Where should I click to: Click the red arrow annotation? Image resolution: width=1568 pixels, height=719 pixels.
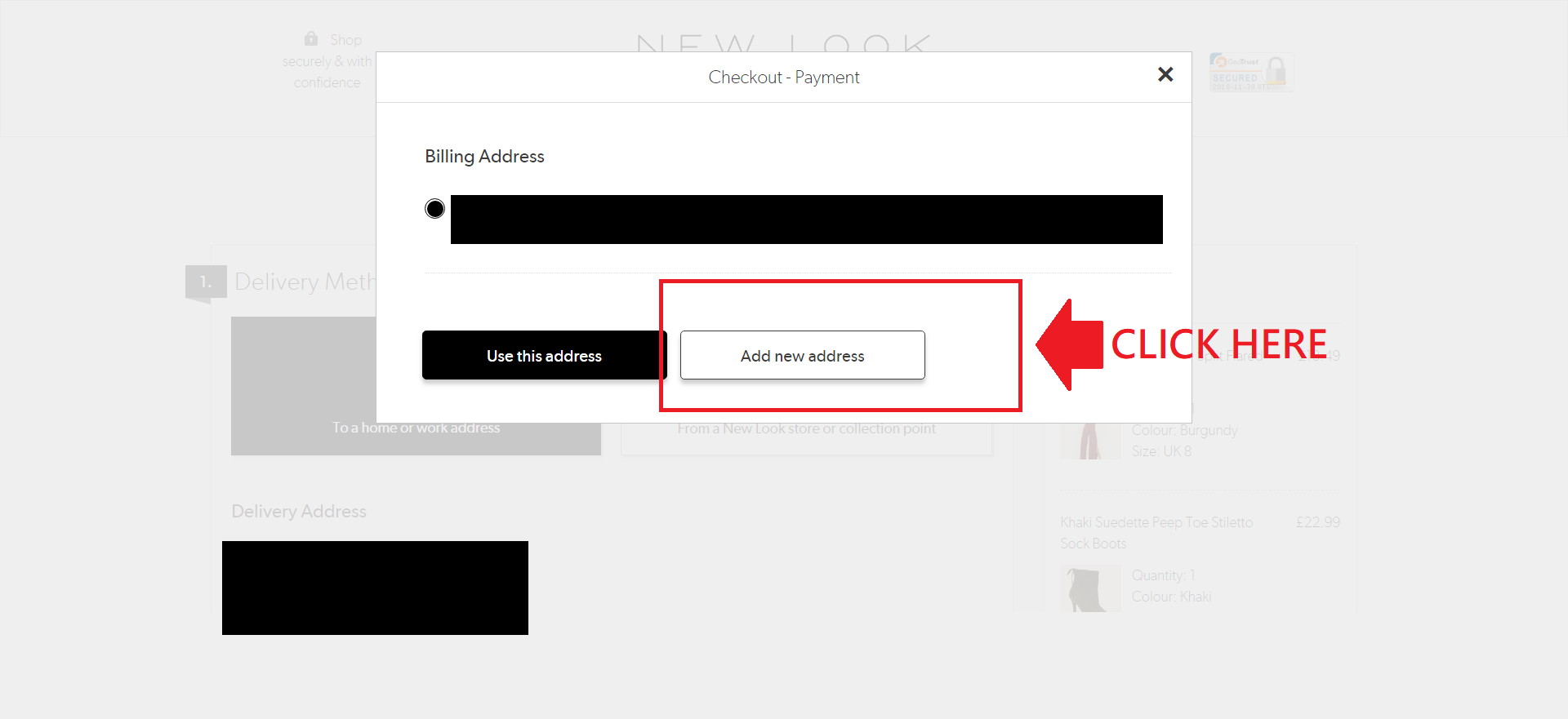(1070, 344)
